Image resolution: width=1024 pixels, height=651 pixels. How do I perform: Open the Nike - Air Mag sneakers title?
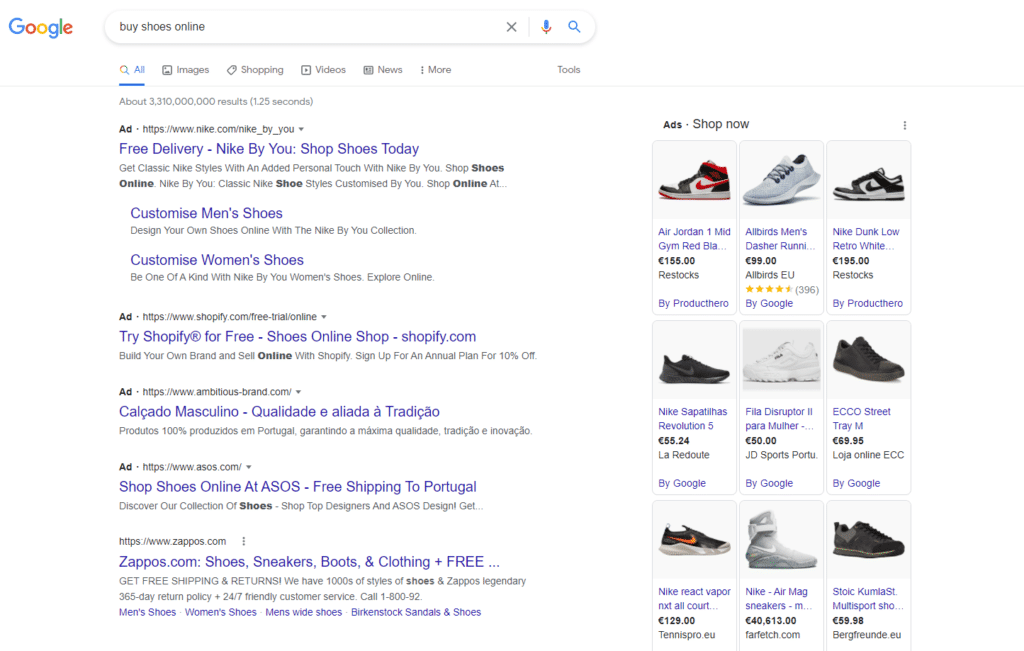click(778, 599)
